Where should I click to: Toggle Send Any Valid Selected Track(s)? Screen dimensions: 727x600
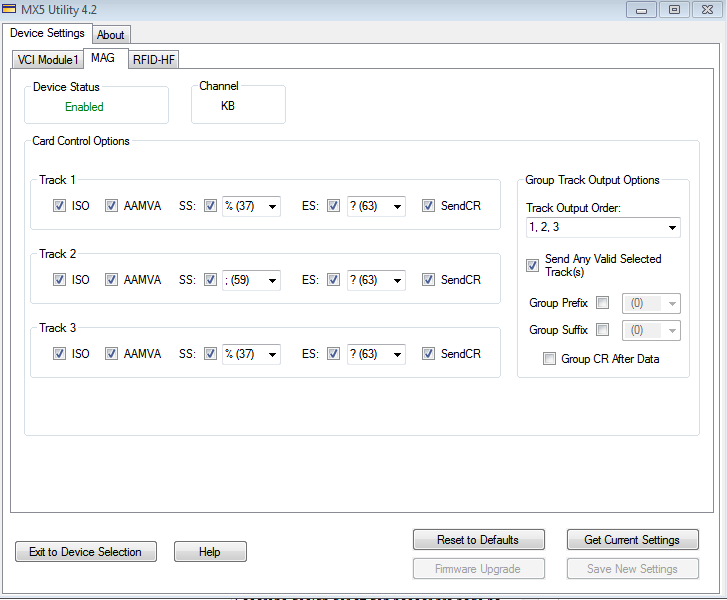[x=532, y=266]
